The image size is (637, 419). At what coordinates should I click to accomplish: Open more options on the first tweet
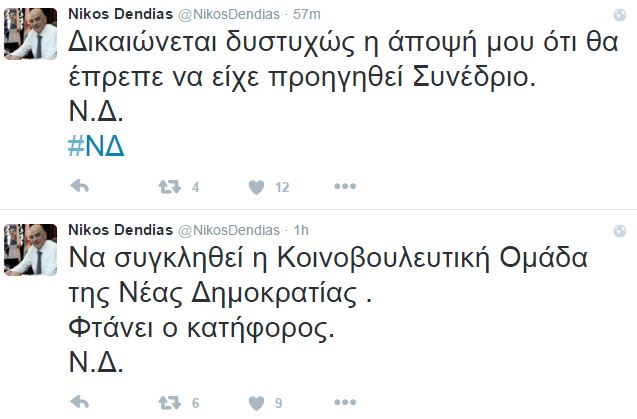click(344, 186)
